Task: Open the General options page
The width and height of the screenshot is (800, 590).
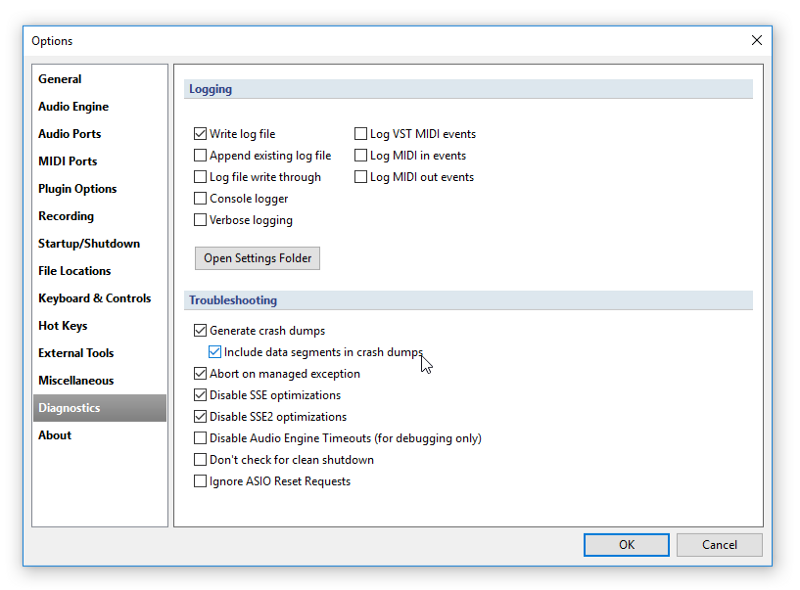Action: pyautogui.click(x=99, y=79)
